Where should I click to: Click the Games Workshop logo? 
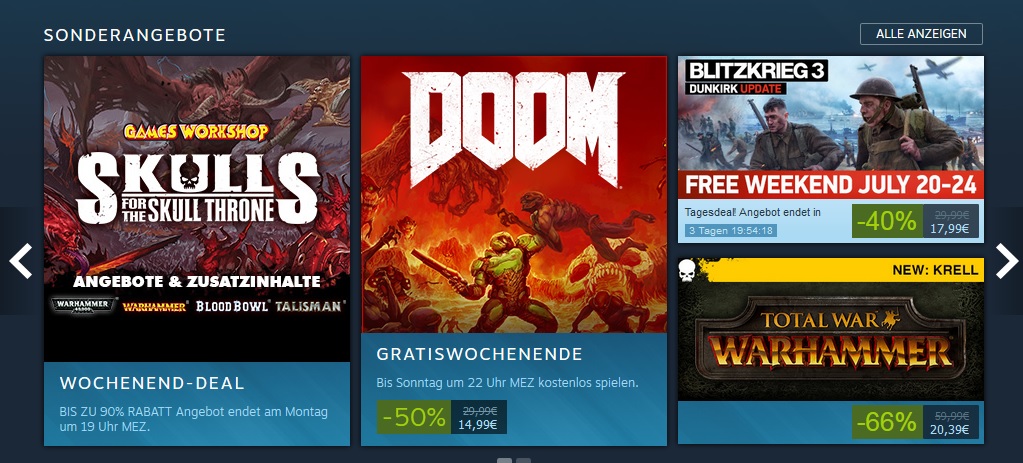point(196,132)
